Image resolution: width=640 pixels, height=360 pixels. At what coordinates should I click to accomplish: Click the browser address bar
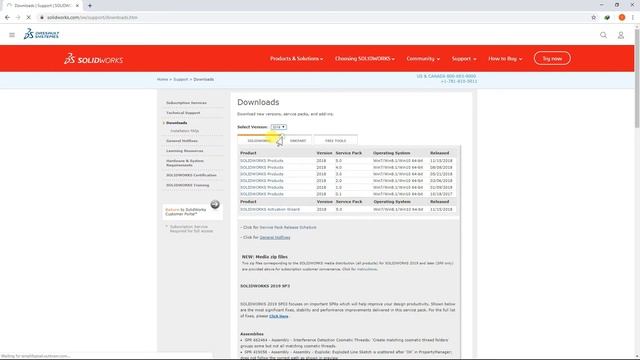[310, 18]
